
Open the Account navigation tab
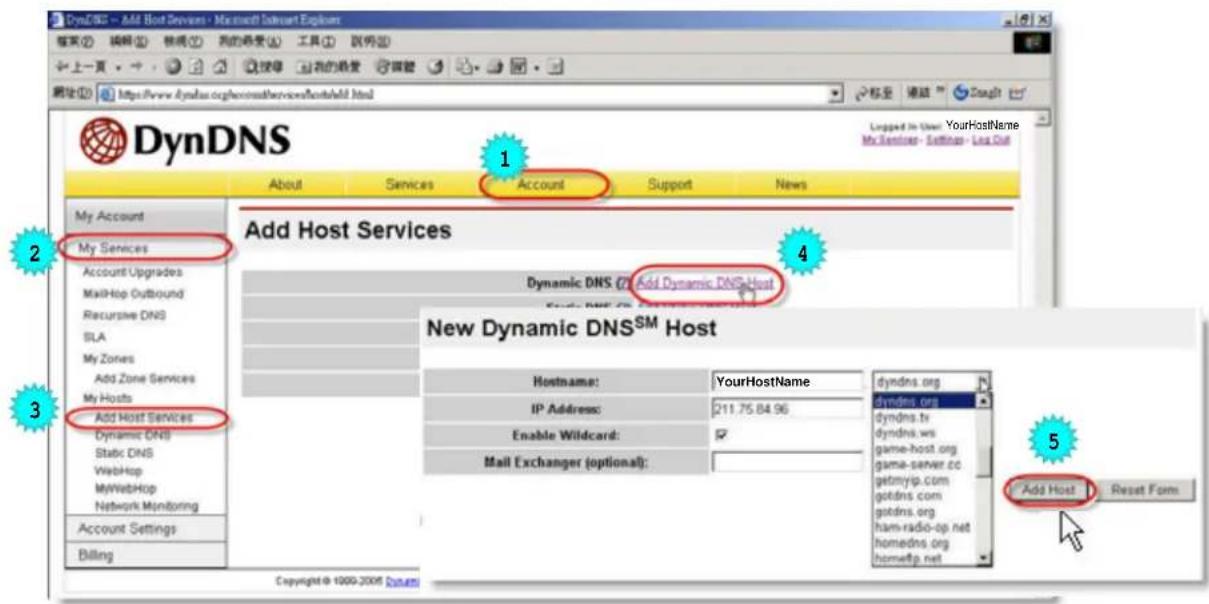[541, 185]
